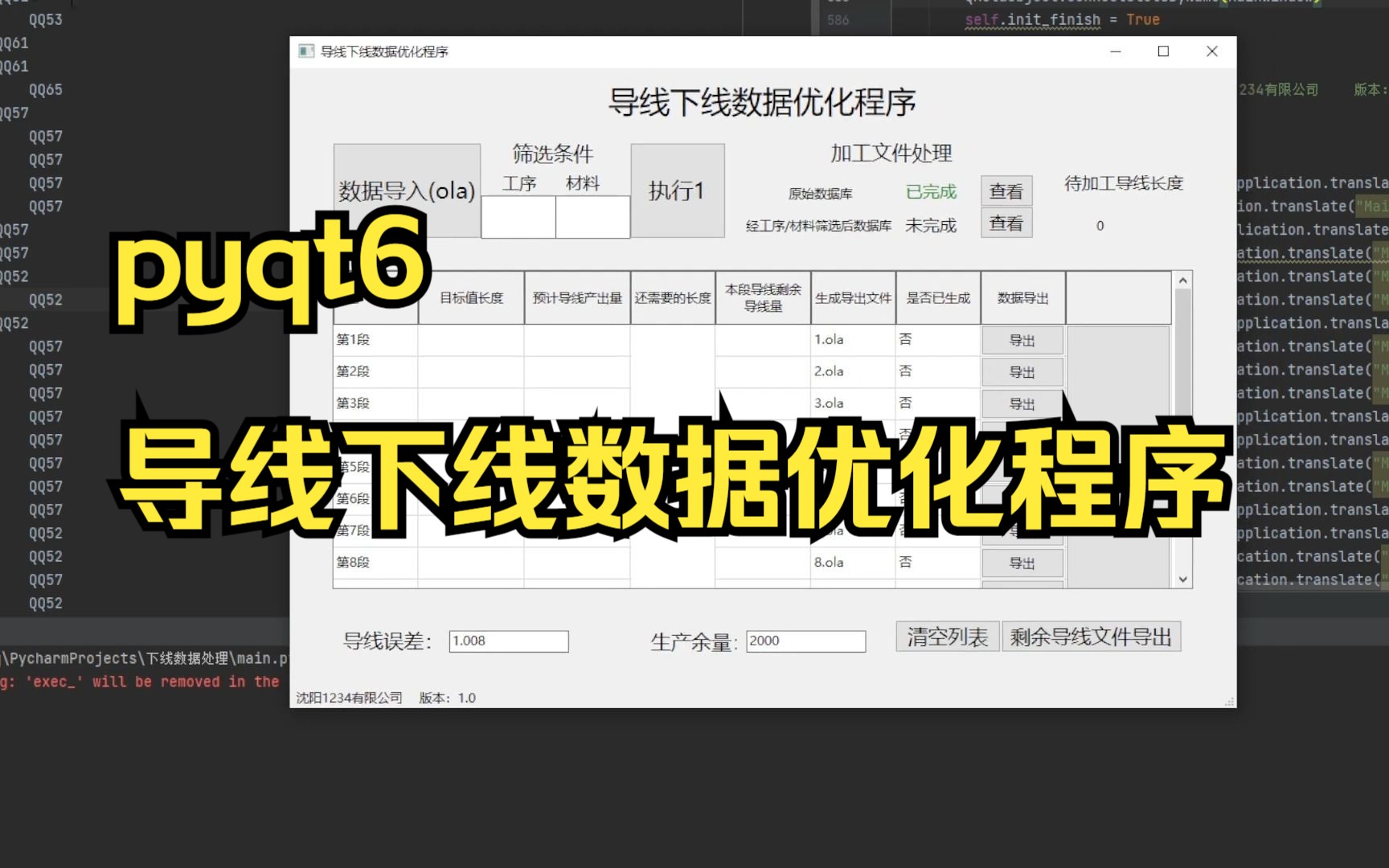
Task: Click the QQ65 output line in PyCharm console
Action: coord(46,89)
